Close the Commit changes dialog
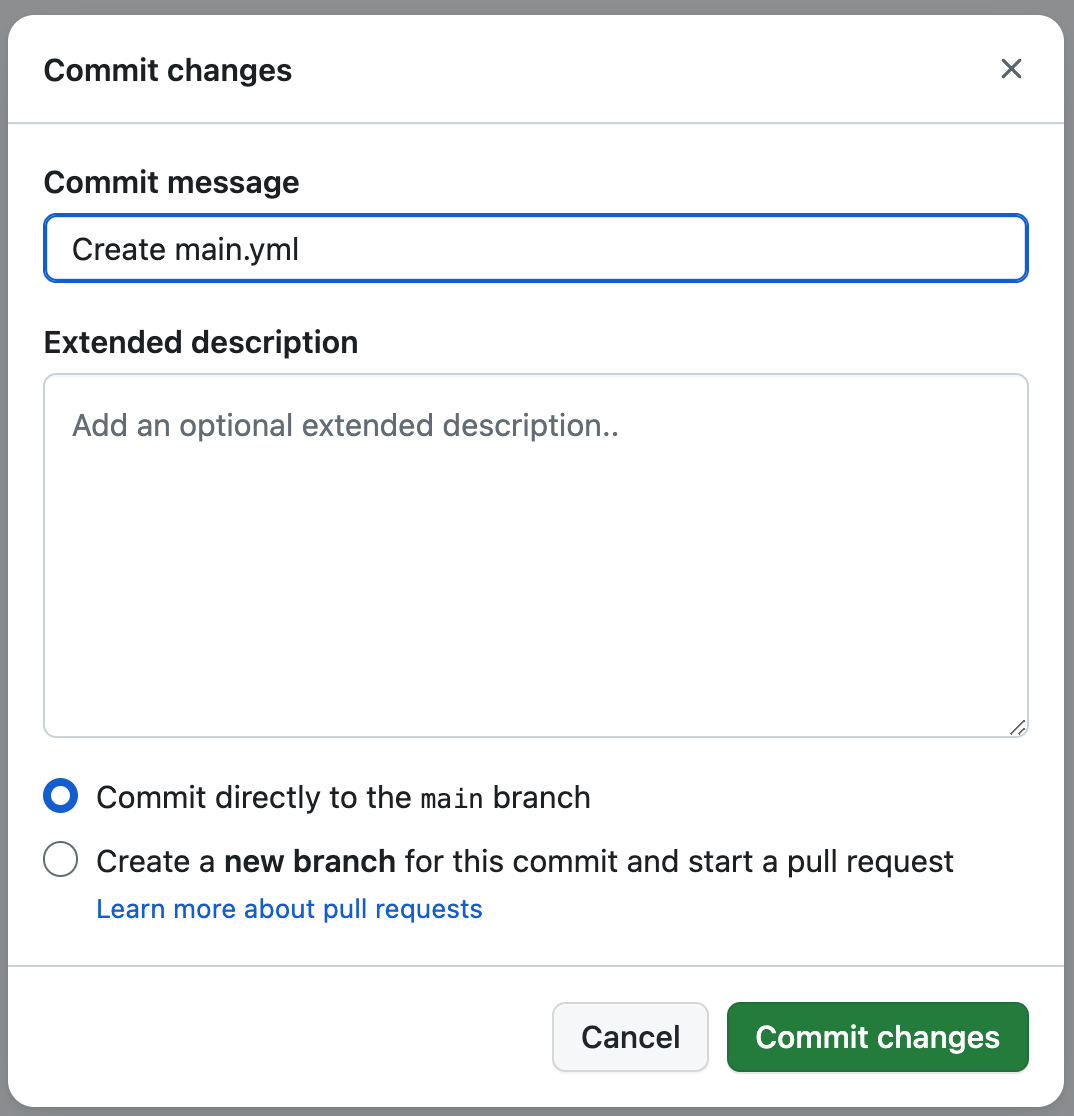The image size is (1074, 1116). click(1011, 69)
